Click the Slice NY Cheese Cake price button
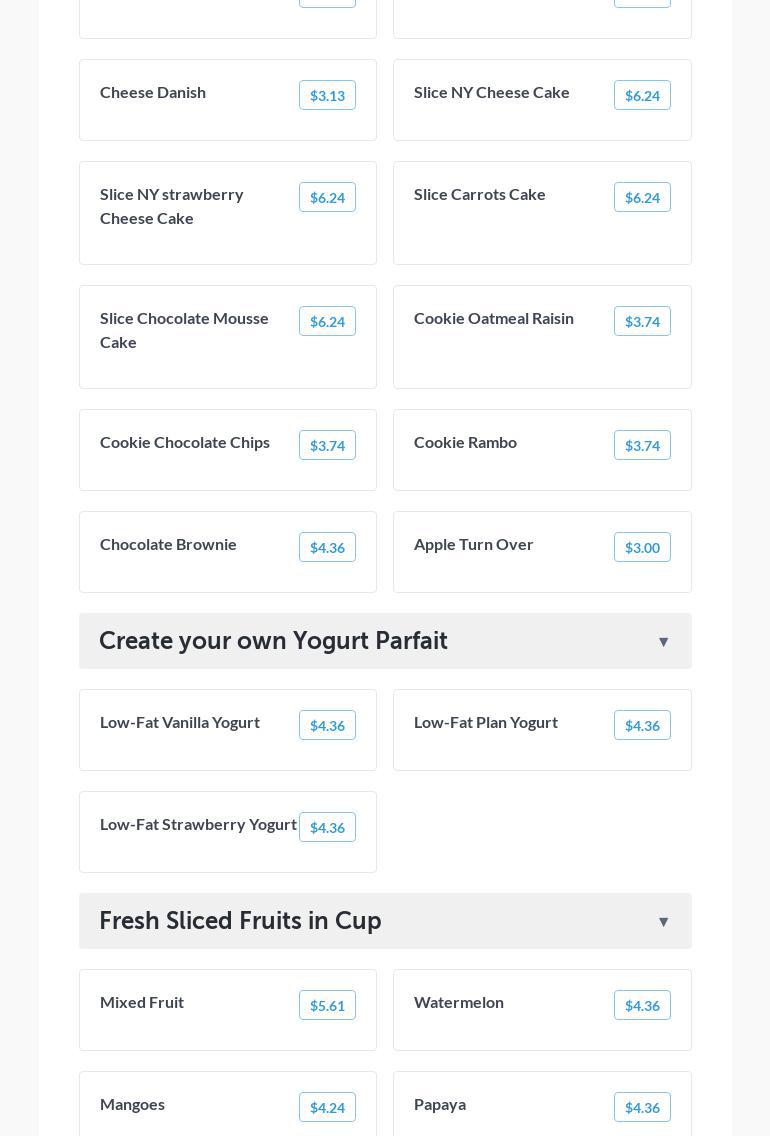This screenshot has height=1136, width=770. (642, 96)
